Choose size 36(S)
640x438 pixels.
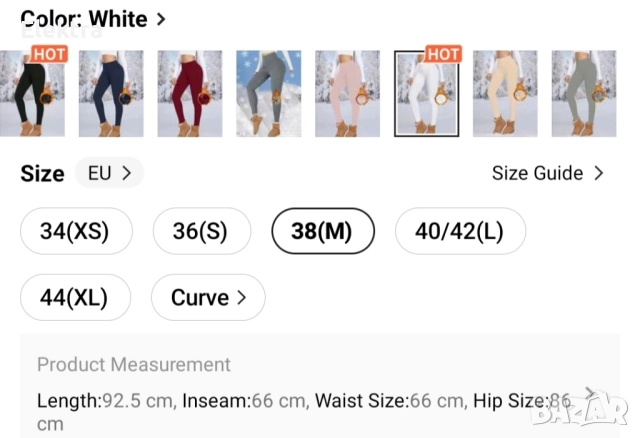200,232
